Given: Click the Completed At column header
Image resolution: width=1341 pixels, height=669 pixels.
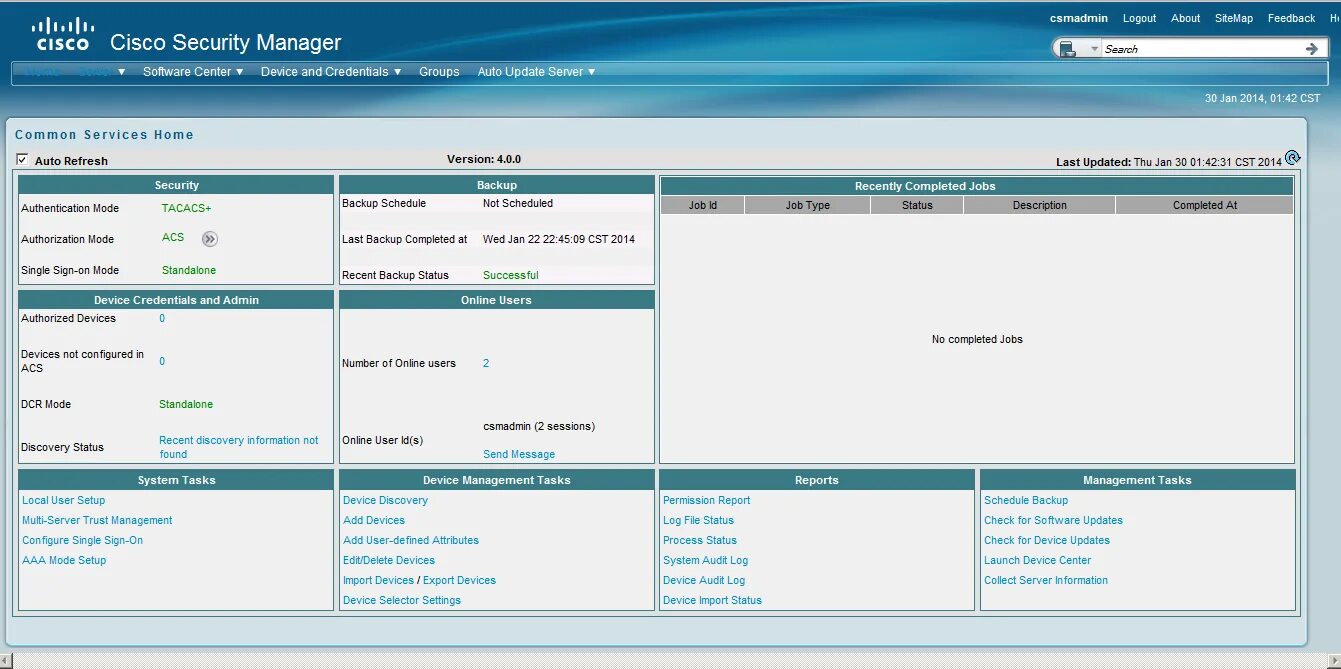Looking at the screenshot, I should coord(1205,205).
